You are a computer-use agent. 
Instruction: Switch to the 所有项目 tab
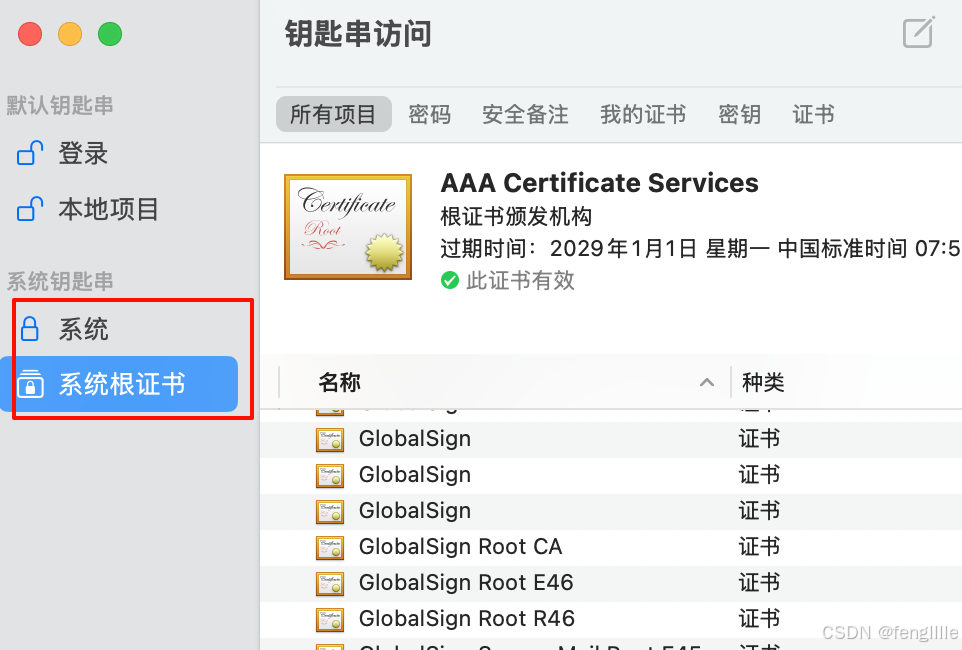[333, 114]
